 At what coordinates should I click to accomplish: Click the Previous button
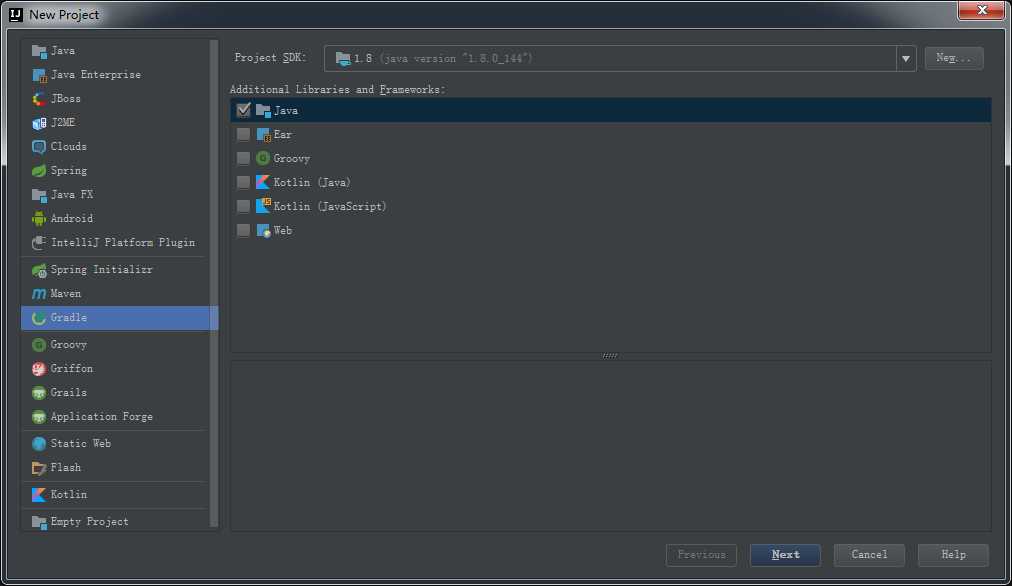701,554
